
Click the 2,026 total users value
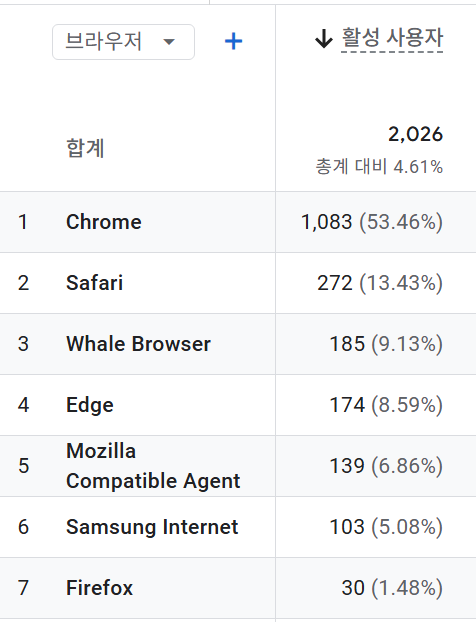[x=415, y=134]
